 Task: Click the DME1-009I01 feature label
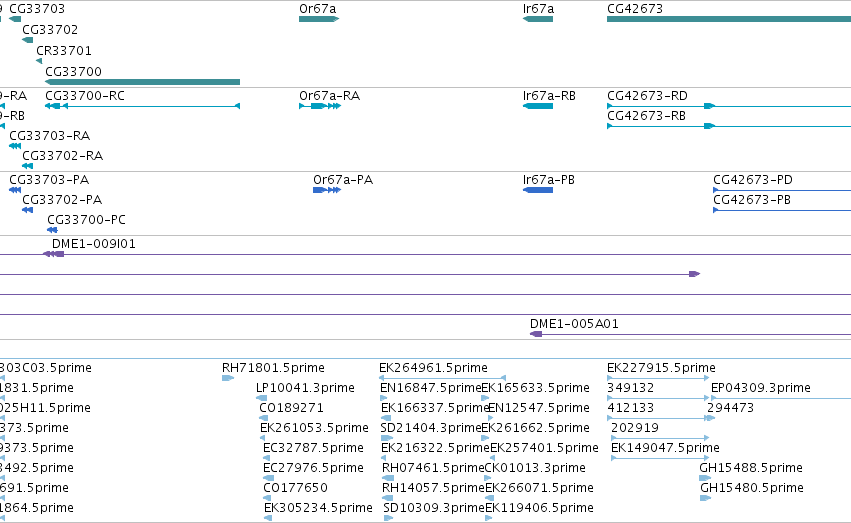pyautogui.click(x=94, y=244)
